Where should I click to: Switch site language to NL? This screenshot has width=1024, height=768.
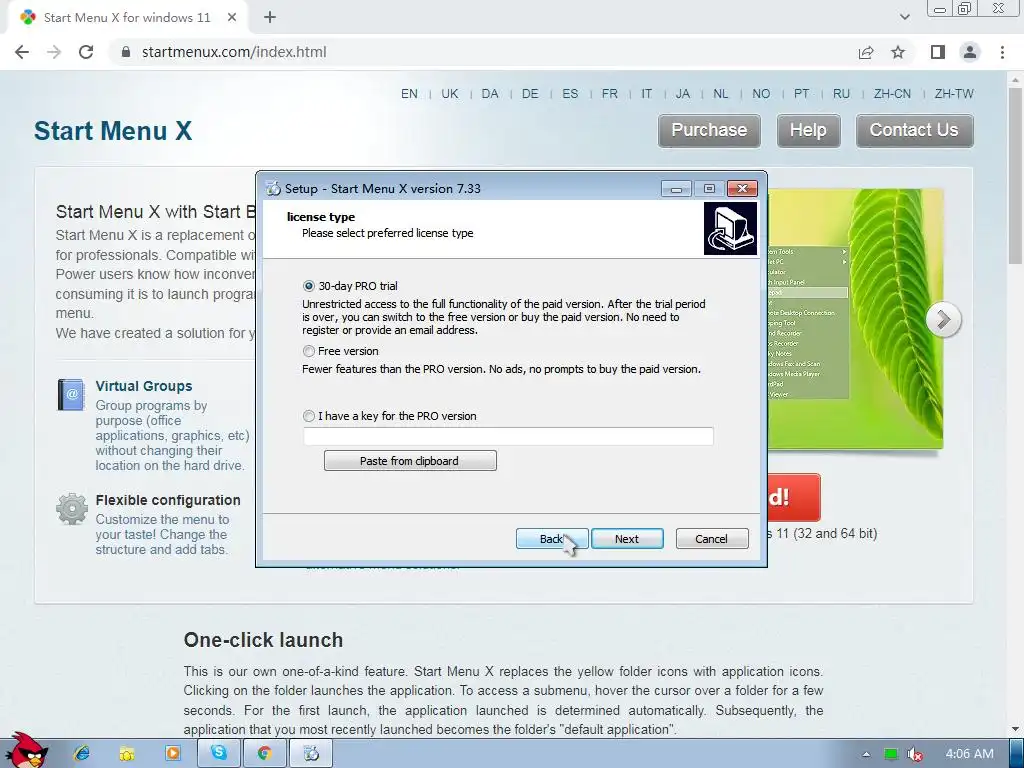721,93
